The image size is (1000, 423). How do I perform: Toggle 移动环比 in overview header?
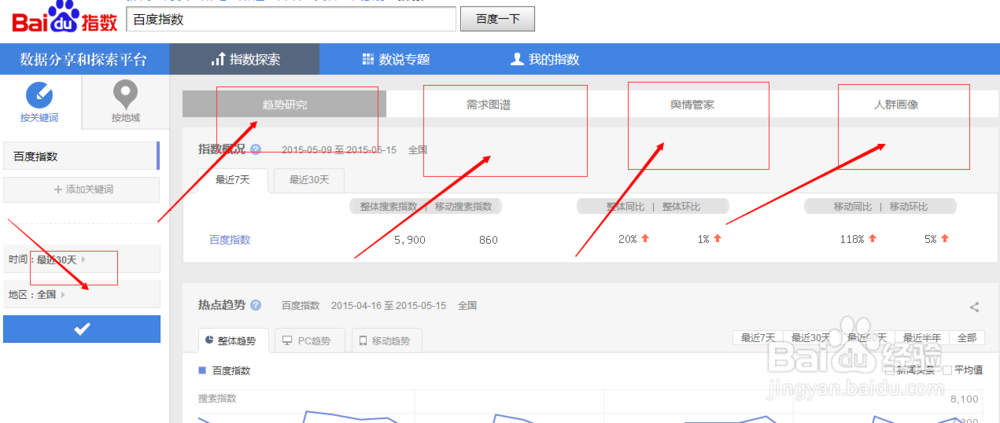coord(909,207)
